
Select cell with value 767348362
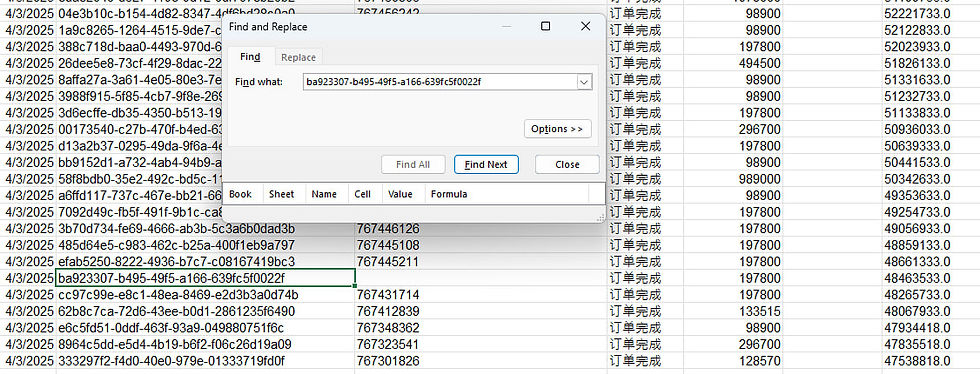(481, 328)
